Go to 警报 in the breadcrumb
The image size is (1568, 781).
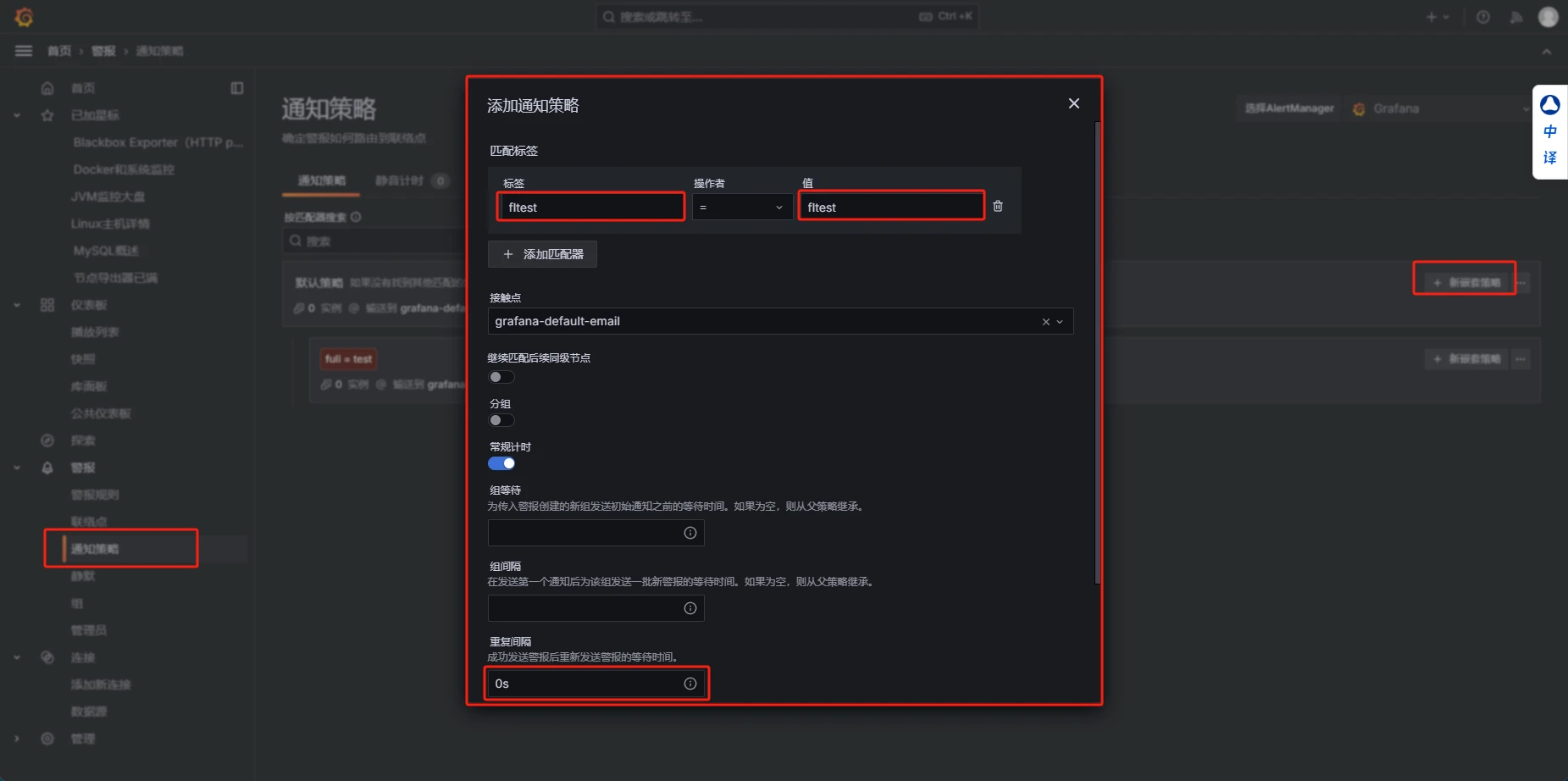coord(103,51)
